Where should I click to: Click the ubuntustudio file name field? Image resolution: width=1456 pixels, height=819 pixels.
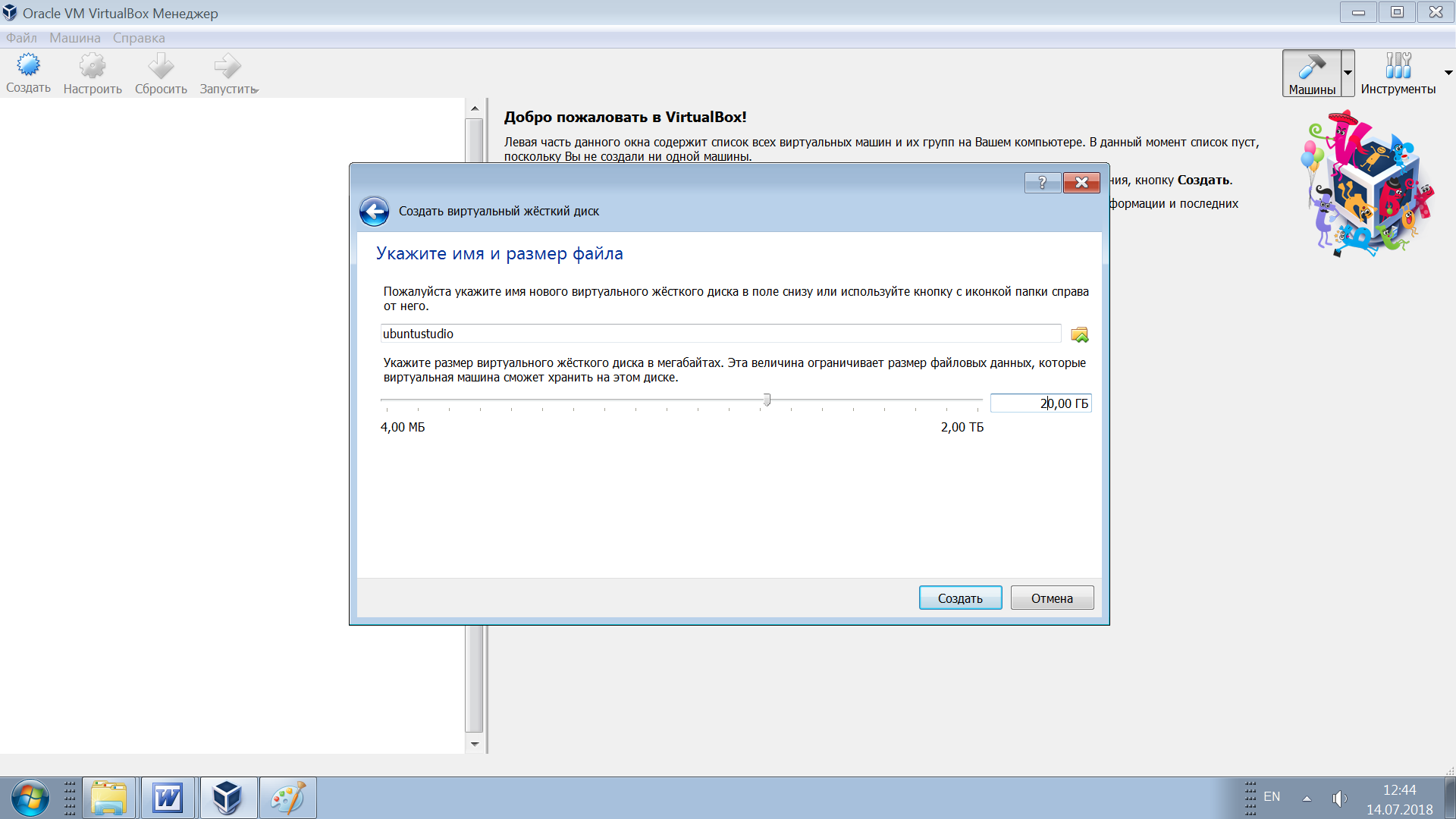(x=720, y=334)
